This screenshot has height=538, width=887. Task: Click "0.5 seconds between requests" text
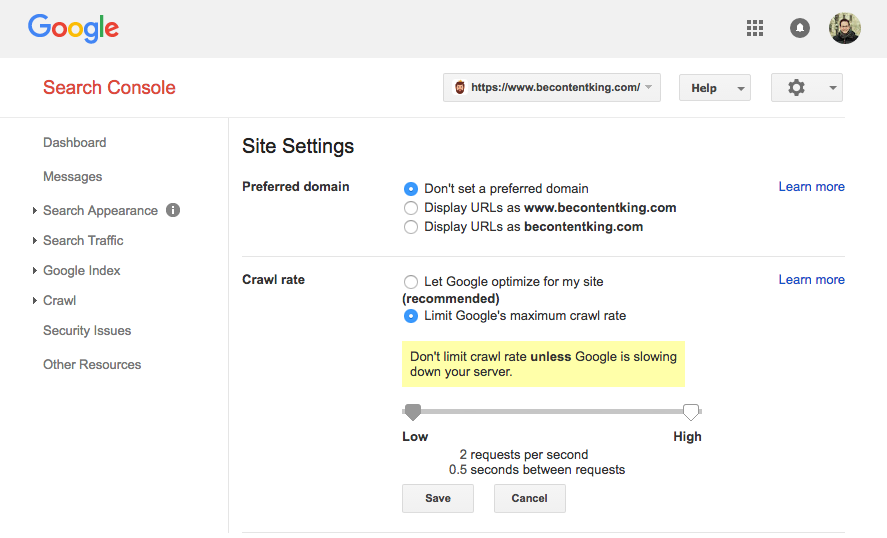tap(537, 470)
